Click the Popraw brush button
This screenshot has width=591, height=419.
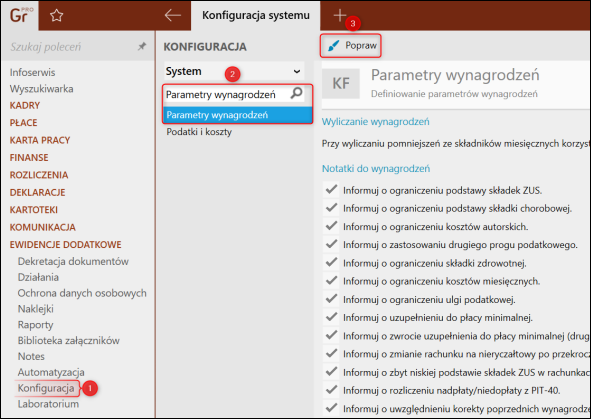point(351,46)
